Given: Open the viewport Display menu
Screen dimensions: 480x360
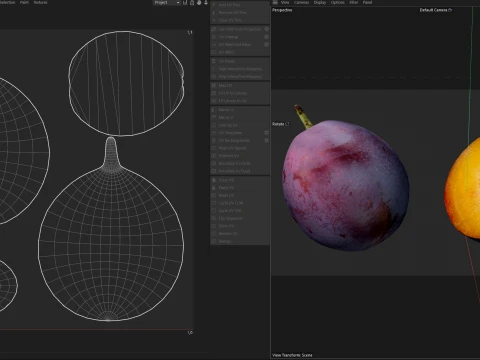Looking at the screenshot, I should point(320,3).
